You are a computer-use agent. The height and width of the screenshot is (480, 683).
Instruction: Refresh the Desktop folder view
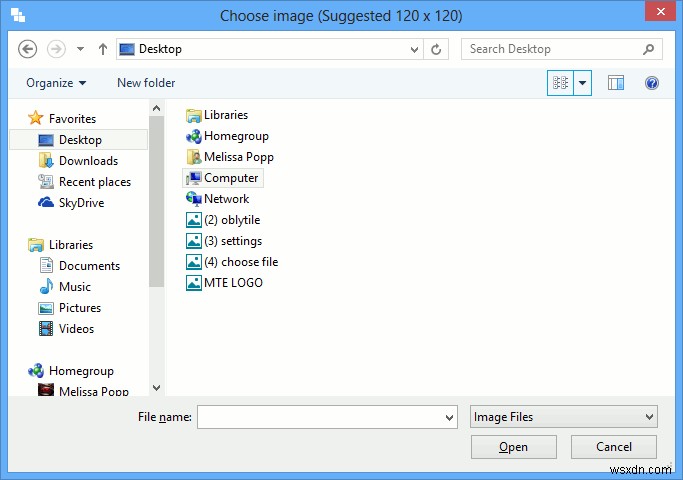[x=436, y=49]
